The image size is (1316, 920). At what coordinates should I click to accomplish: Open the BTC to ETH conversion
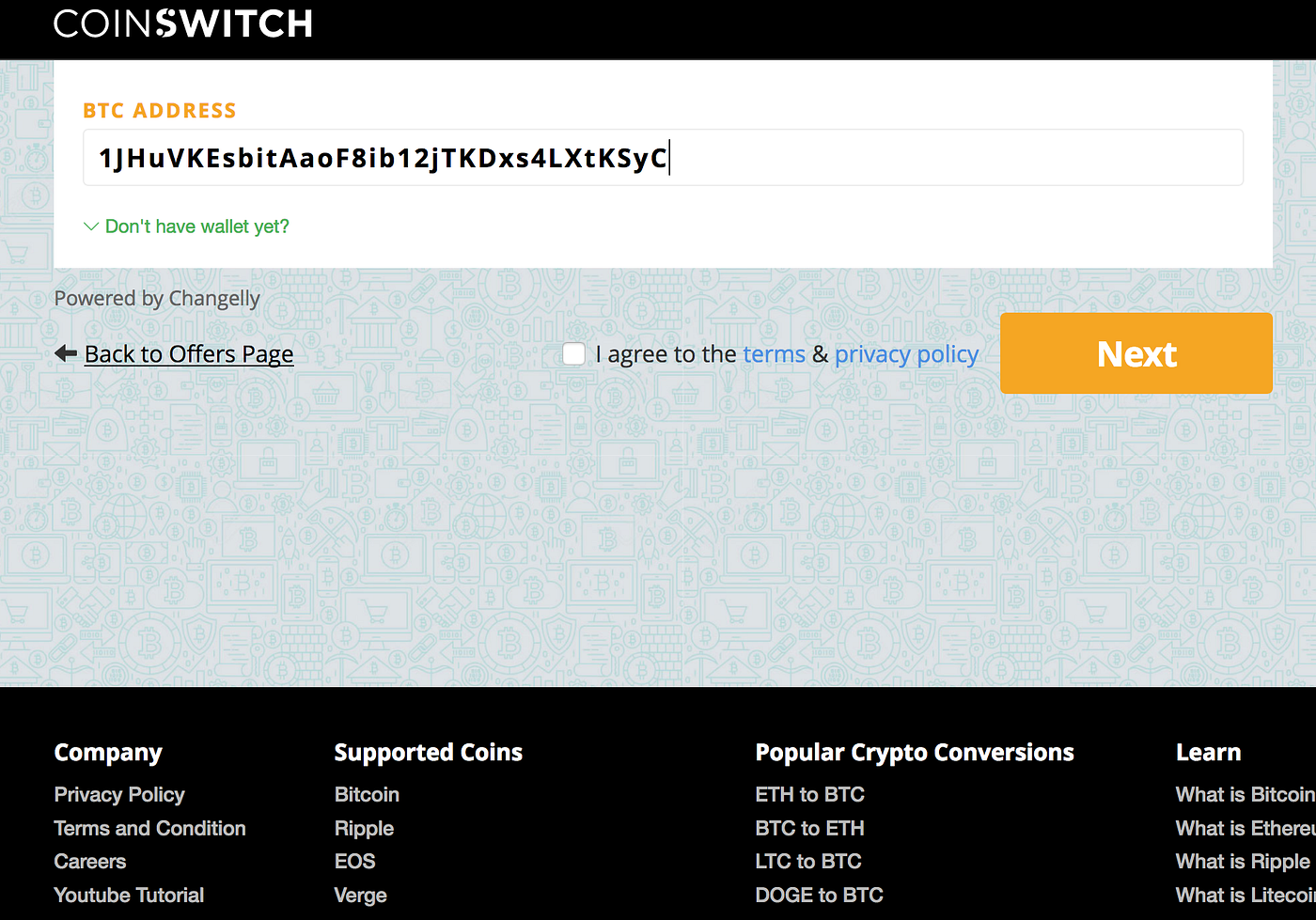point(809,829)
